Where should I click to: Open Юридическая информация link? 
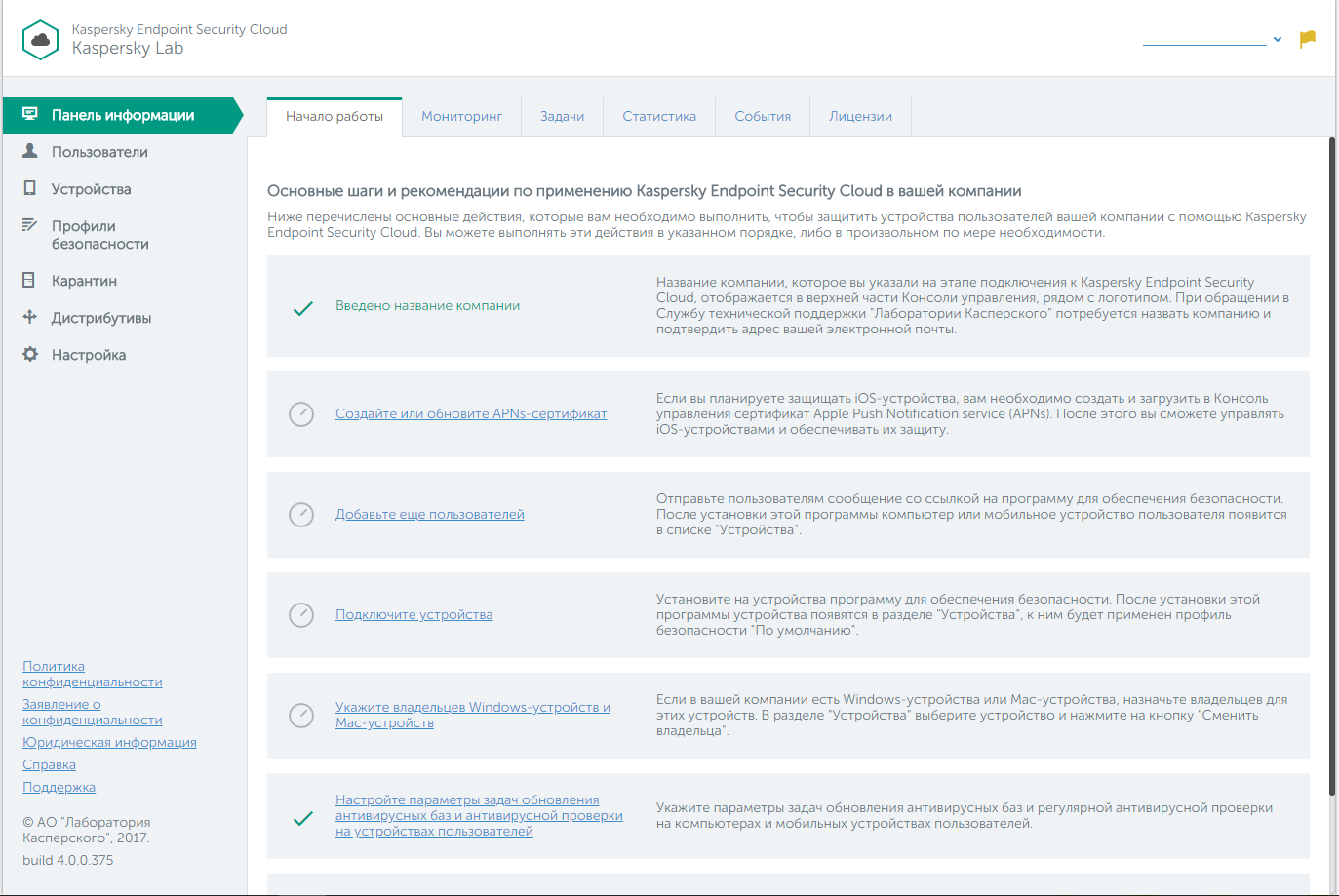(109, 743)
